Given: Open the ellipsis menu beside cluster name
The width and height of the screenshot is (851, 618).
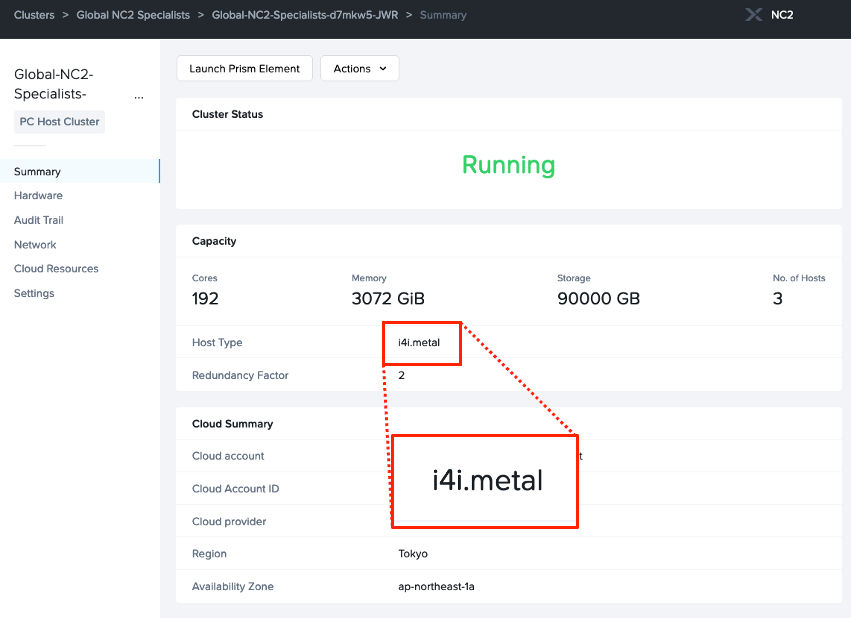Looking at the screenshot, I should tap(139, 96).
